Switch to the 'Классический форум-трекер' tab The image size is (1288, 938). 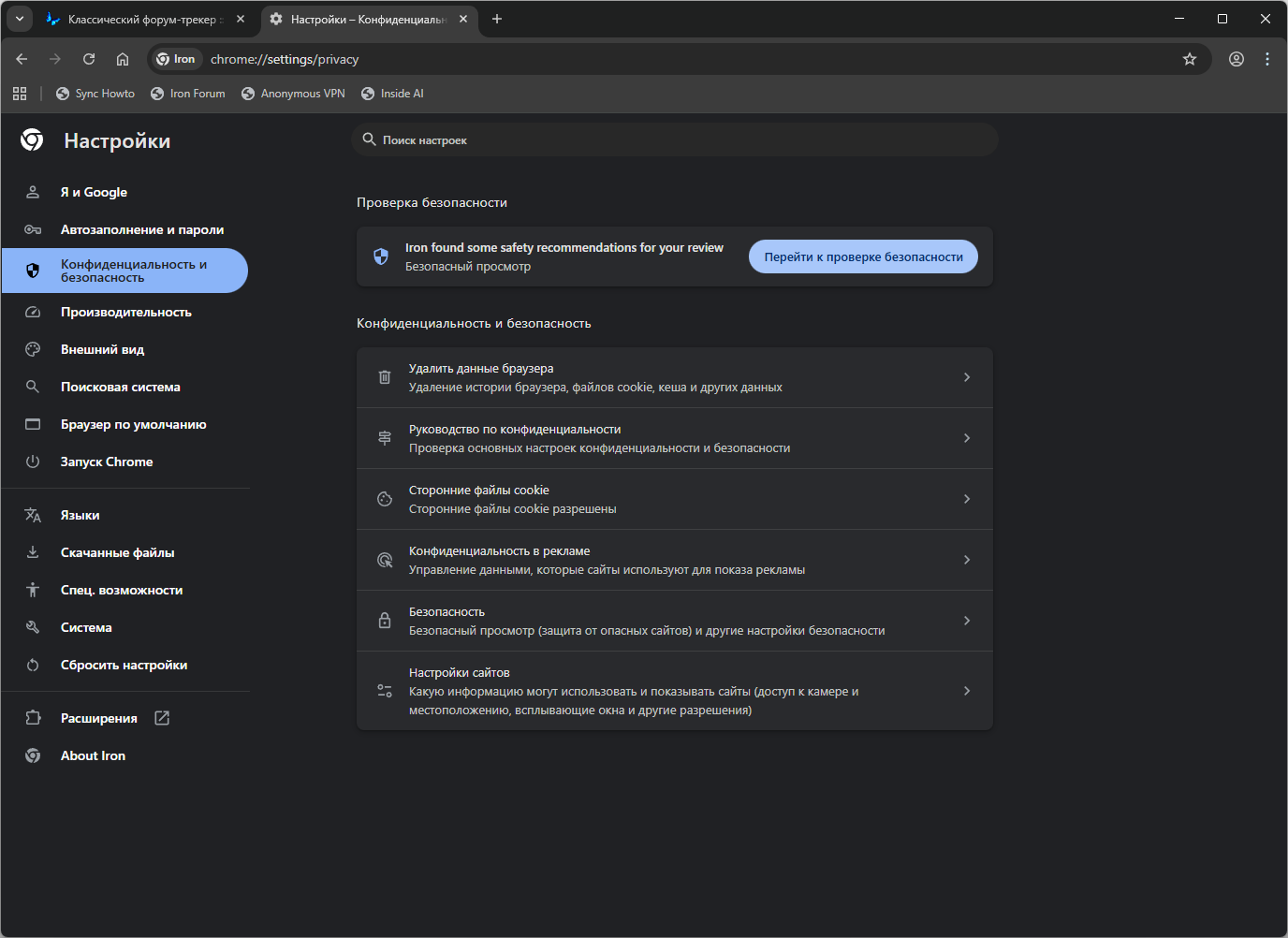(x=140, y=19)
